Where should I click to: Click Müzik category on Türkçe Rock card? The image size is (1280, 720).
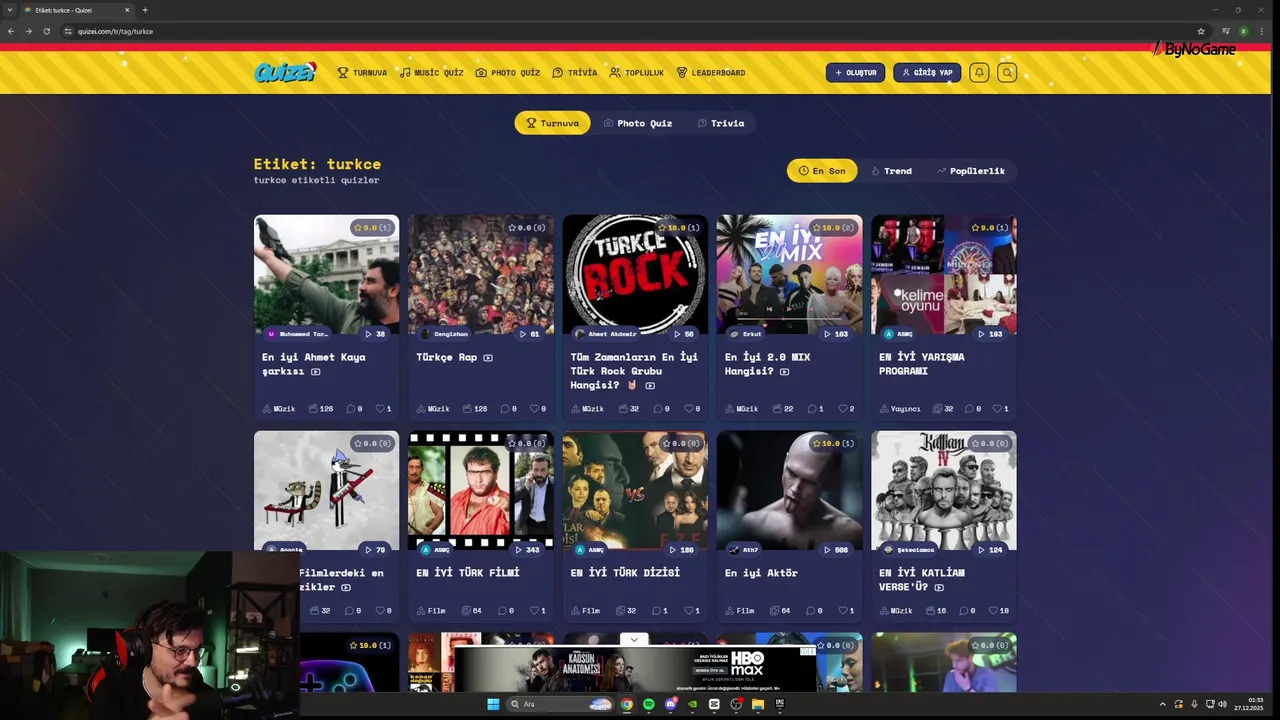tap(587, 409)
